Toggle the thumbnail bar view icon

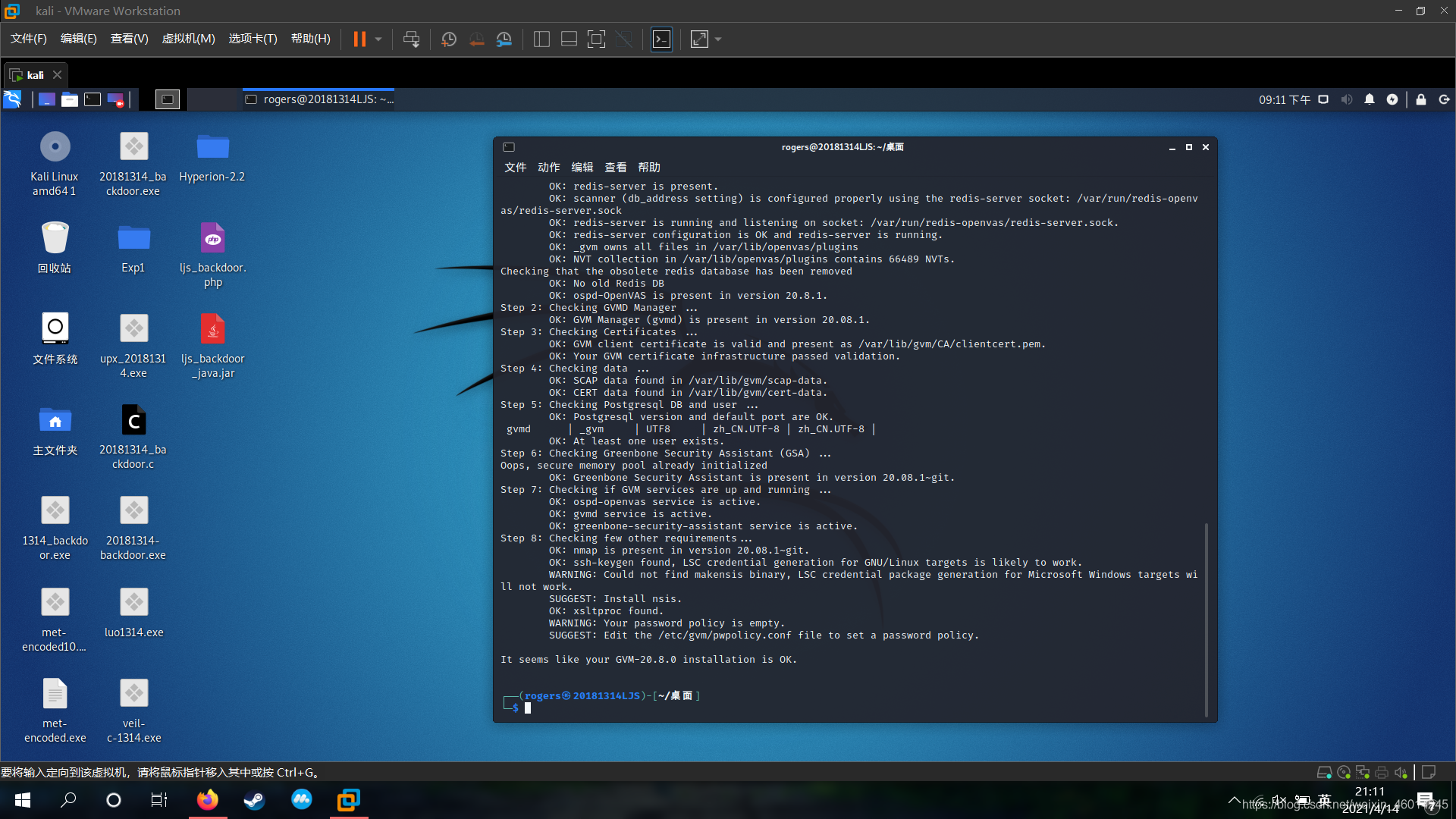click(x=569, y=39)
